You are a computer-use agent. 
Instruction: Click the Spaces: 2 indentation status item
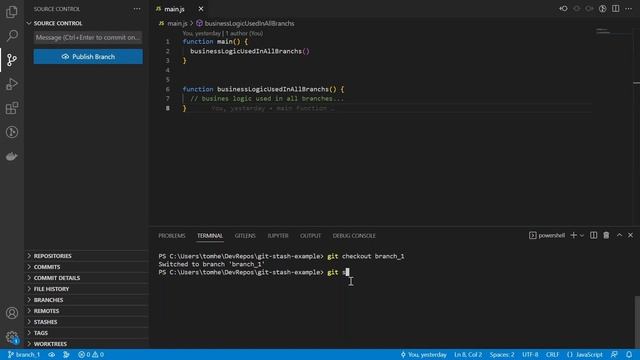pos(502,355)
